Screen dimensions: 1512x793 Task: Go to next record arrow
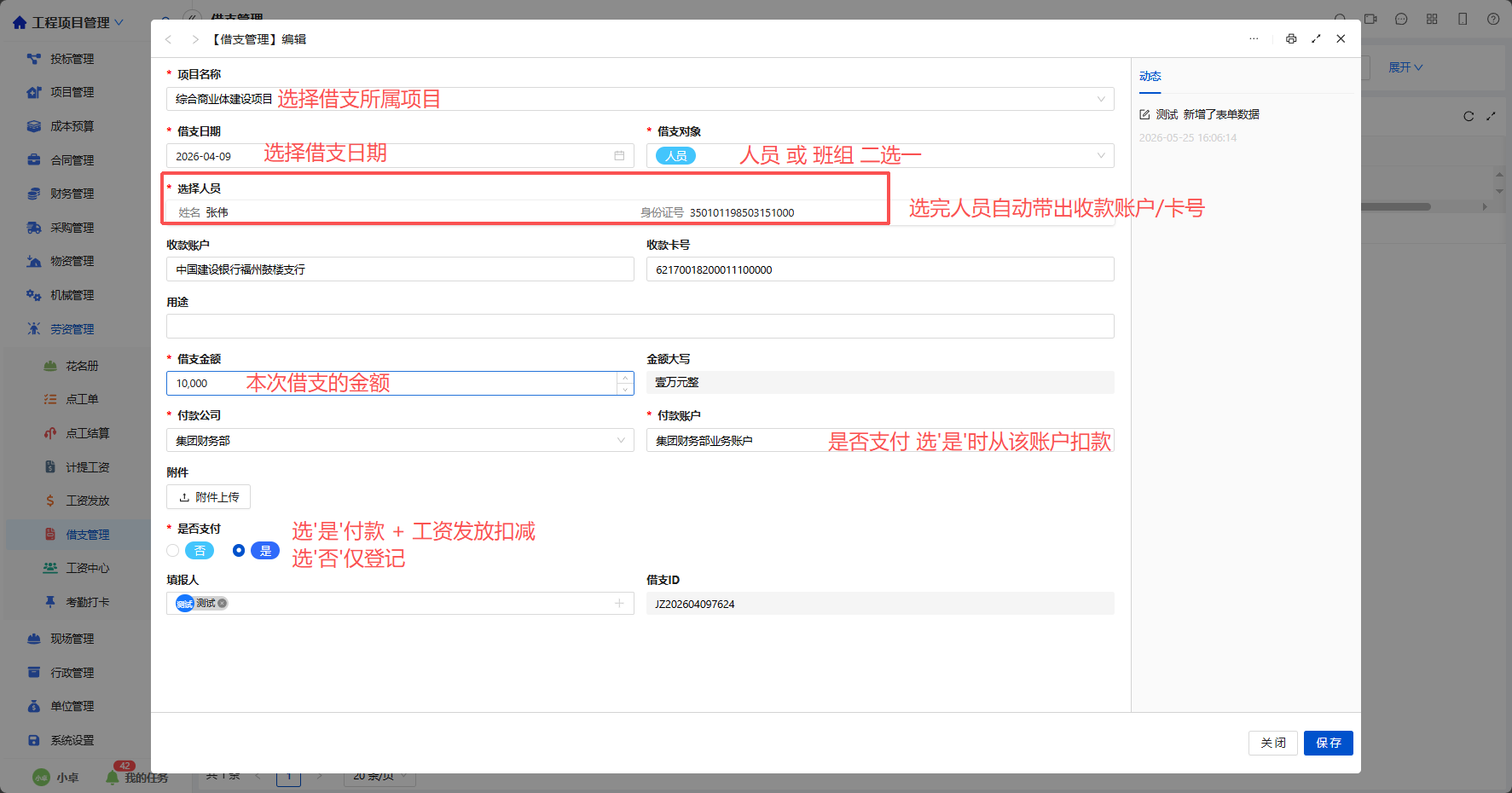195,39
